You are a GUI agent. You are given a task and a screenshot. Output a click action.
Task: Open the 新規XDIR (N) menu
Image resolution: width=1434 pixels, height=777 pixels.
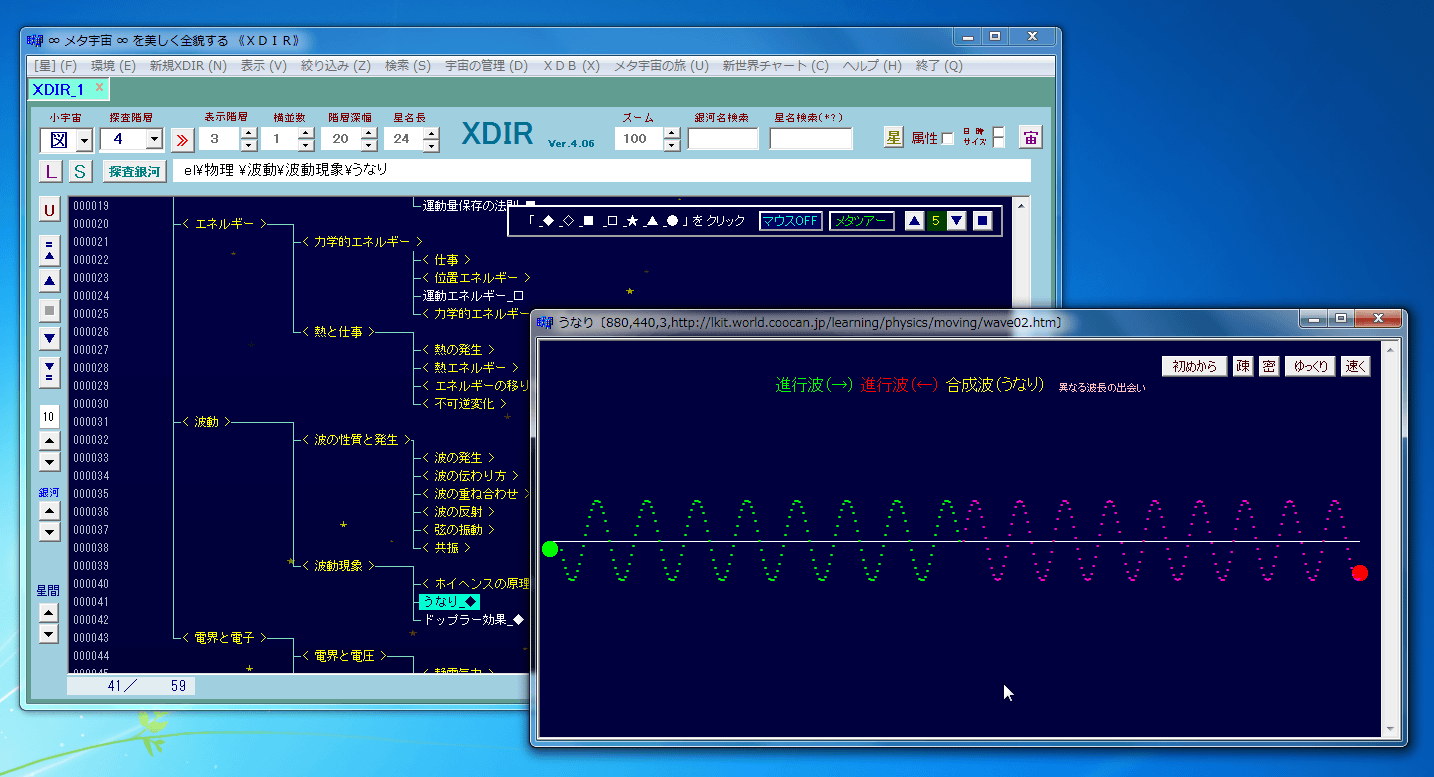click(189, 66)
